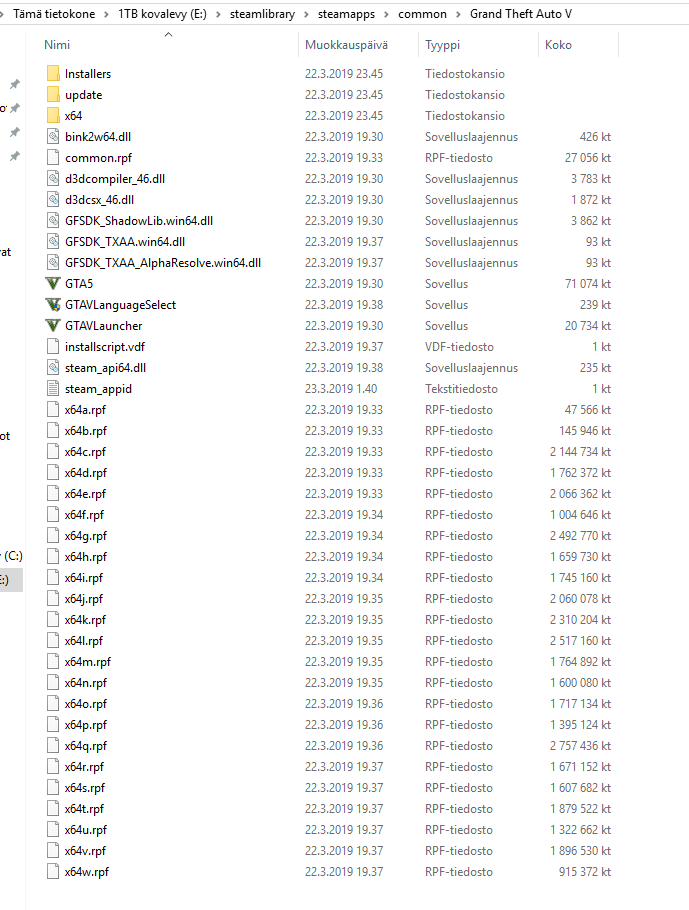Select the x64r.rpf file name

point(84,767)
